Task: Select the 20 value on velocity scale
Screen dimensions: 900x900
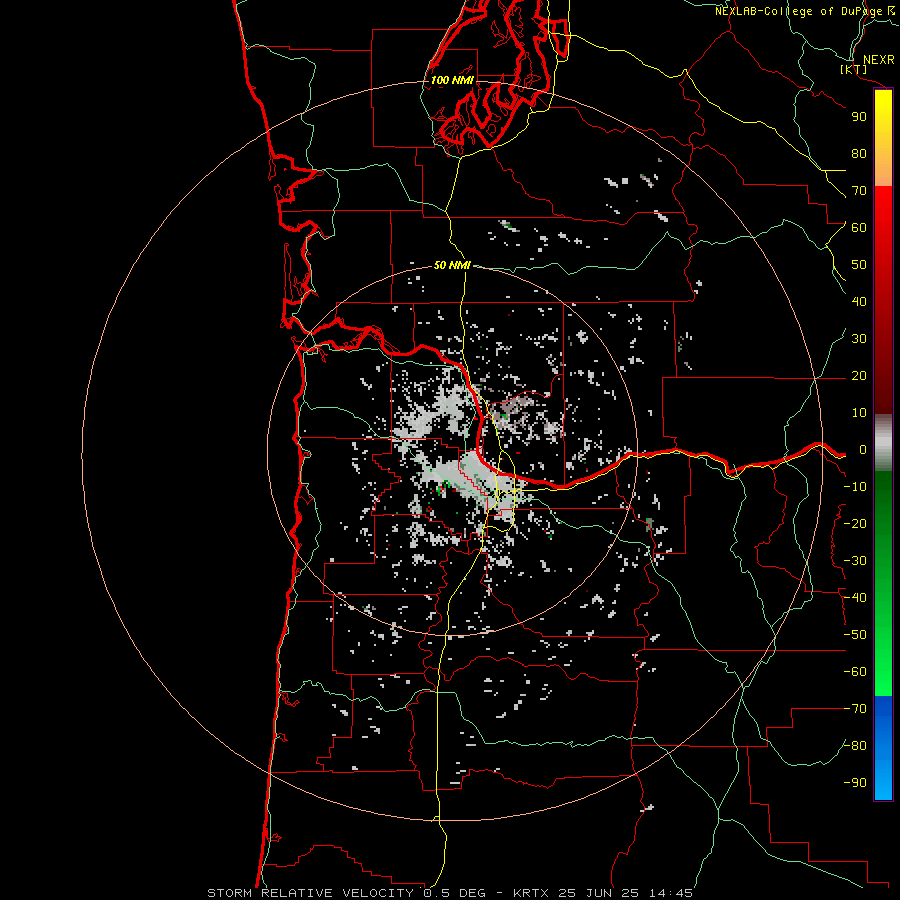Action: [859, 376]
